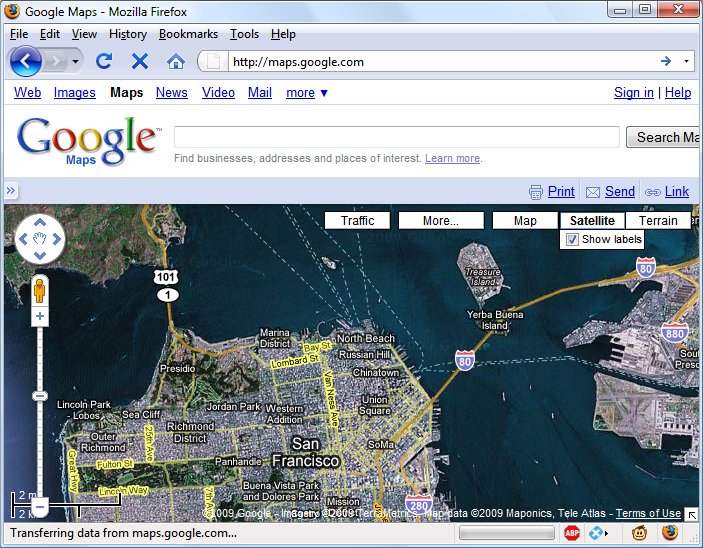Open the Terms of Use link

[648, 513]
